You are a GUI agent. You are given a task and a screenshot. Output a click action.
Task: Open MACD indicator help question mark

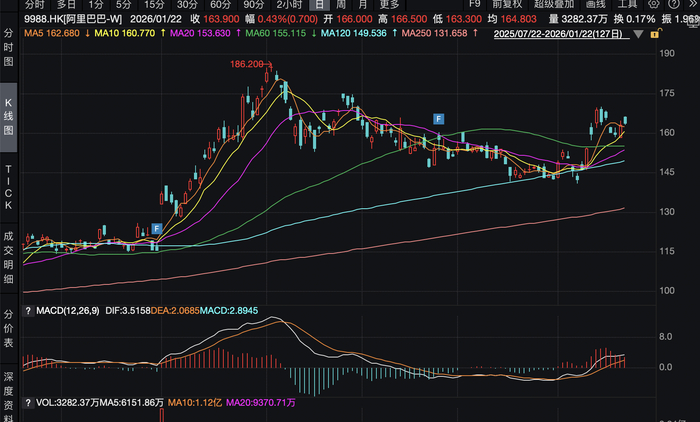[28, 311]
